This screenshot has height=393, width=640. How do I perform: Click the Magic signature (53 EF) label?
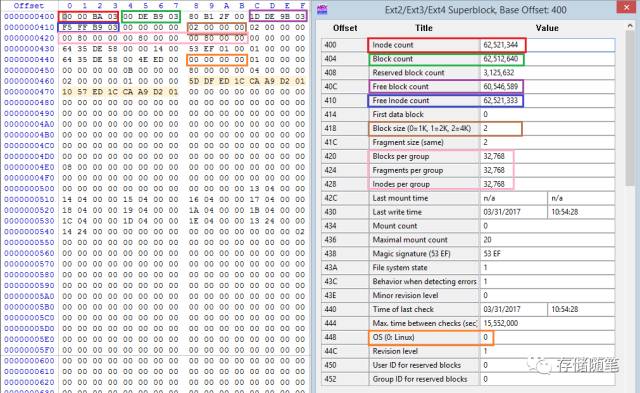[x=411, y=253]
